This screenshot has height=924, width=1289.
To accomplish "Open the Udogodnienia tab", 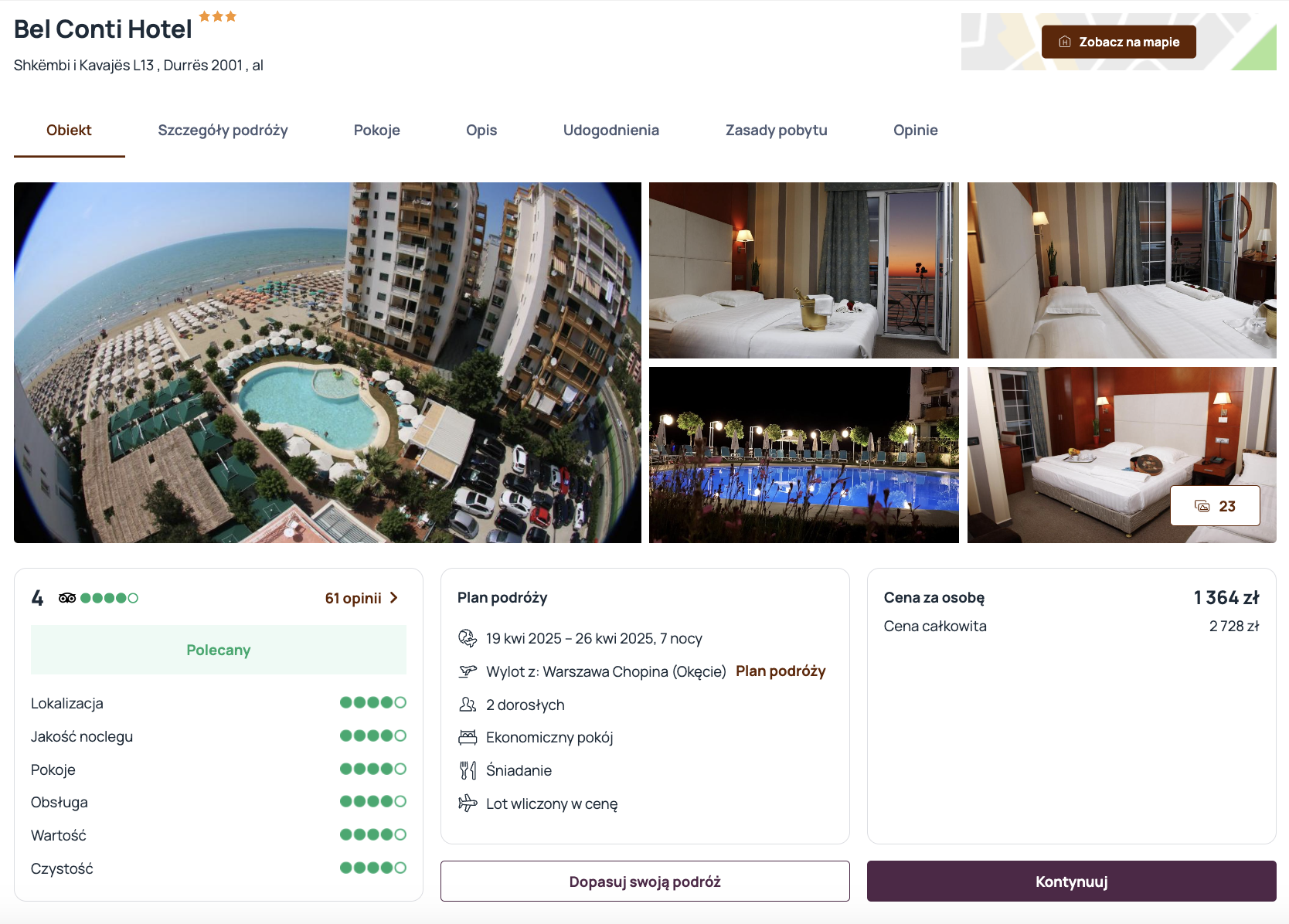I will (611, 131).
